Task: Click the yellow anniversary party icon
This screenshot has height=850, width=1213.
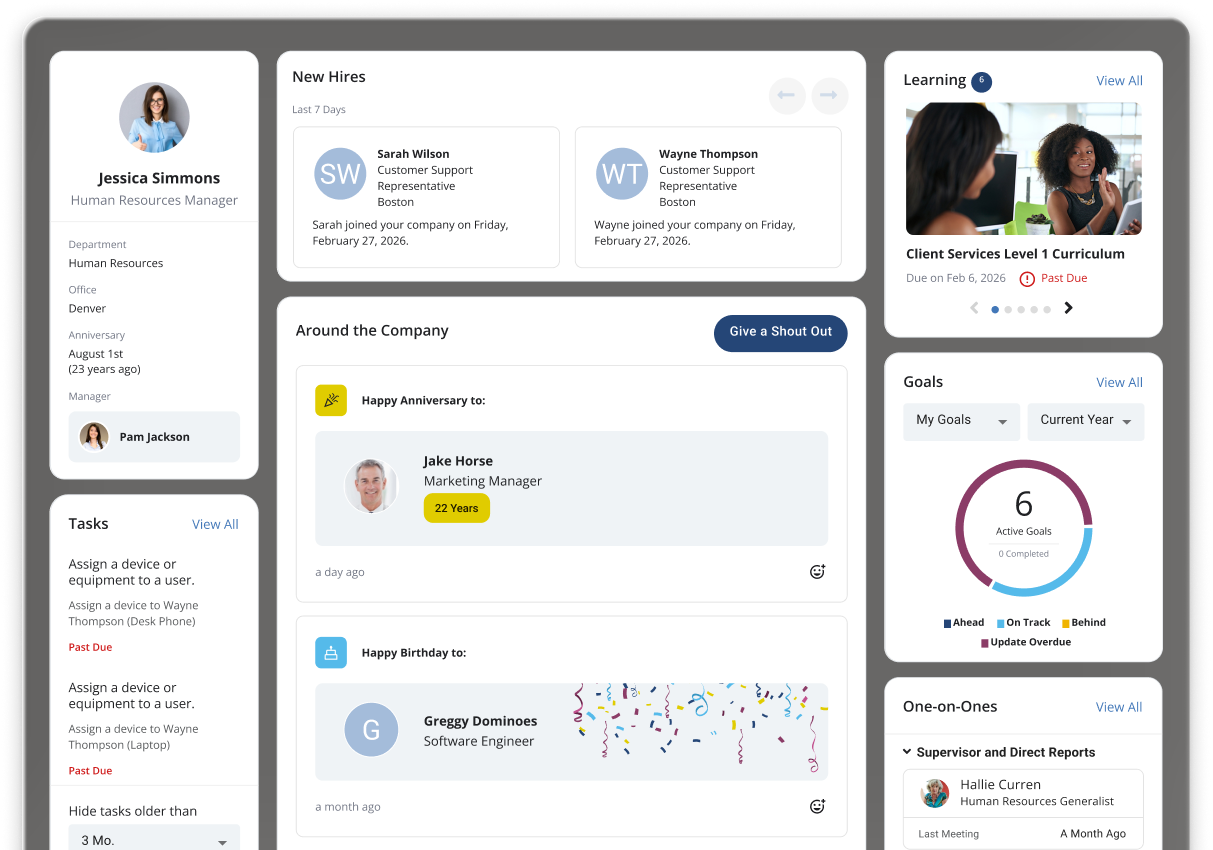Action: pyautogui.click(x=331, y=400)
